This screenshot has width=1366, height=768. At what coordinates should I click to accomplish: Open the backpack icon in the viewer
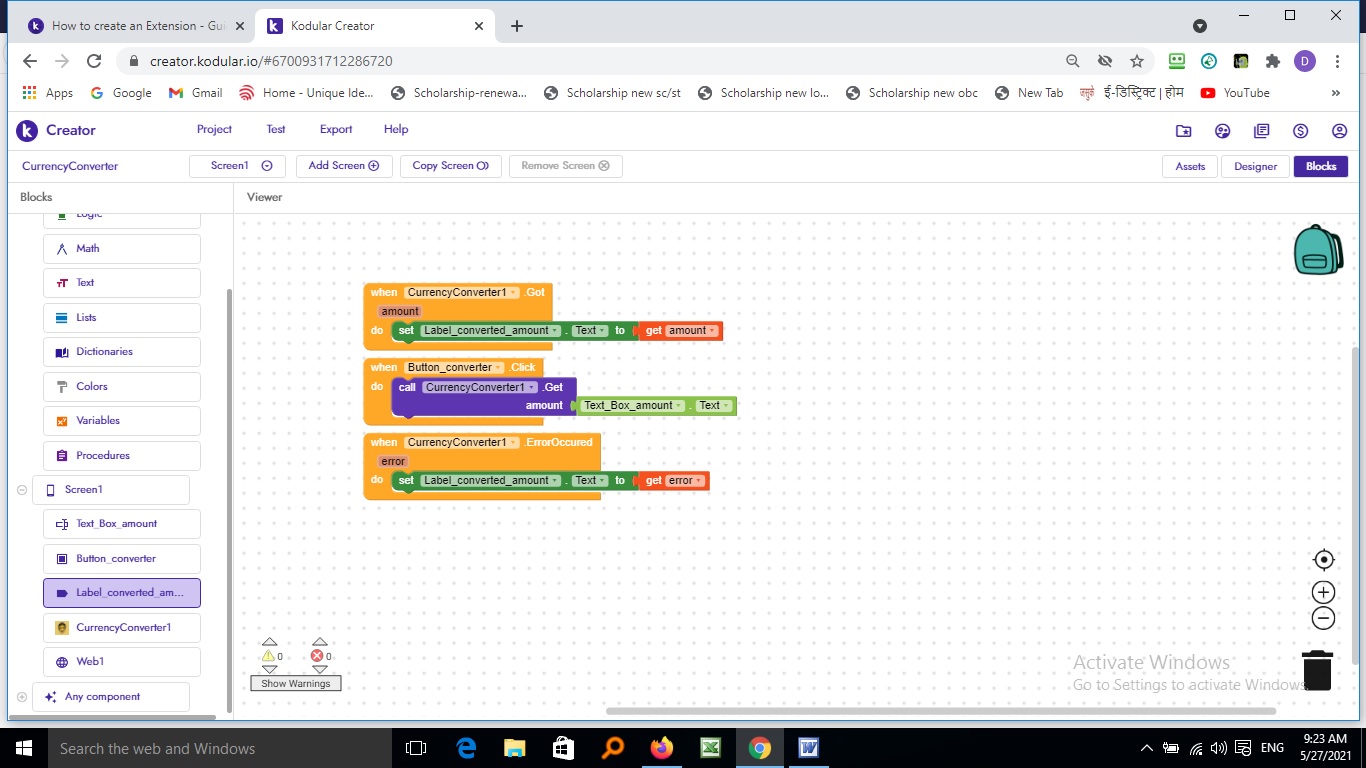tap(1318, 250)
